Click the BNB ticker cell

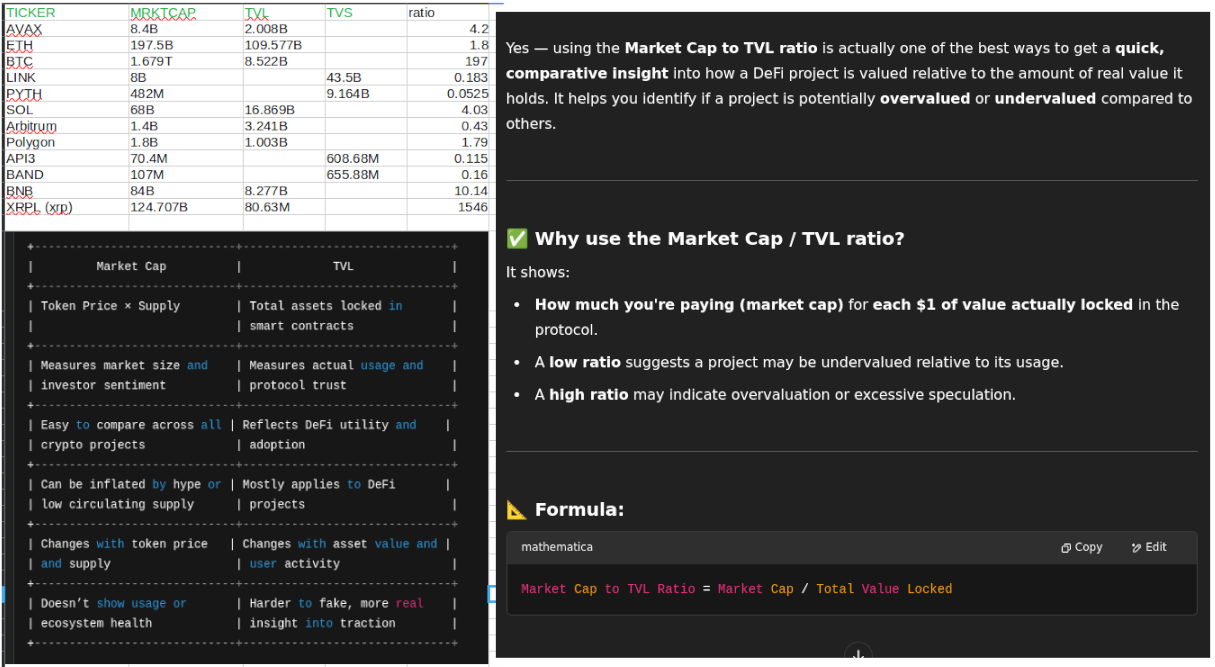(x=66, y=190)
